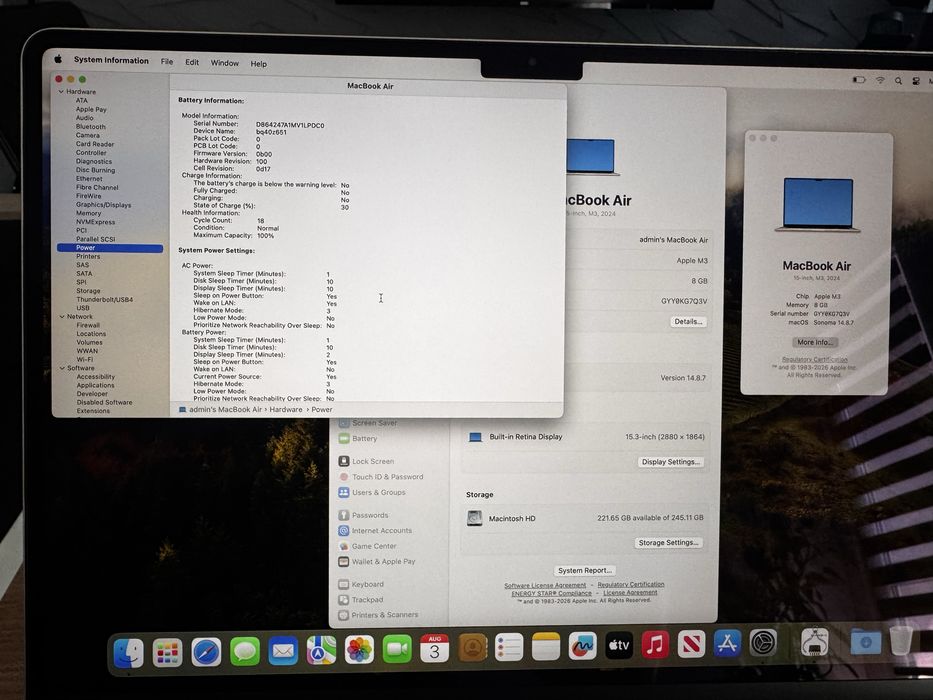
Task: Open the System Information app menu
Action: [x=111, y=60]
